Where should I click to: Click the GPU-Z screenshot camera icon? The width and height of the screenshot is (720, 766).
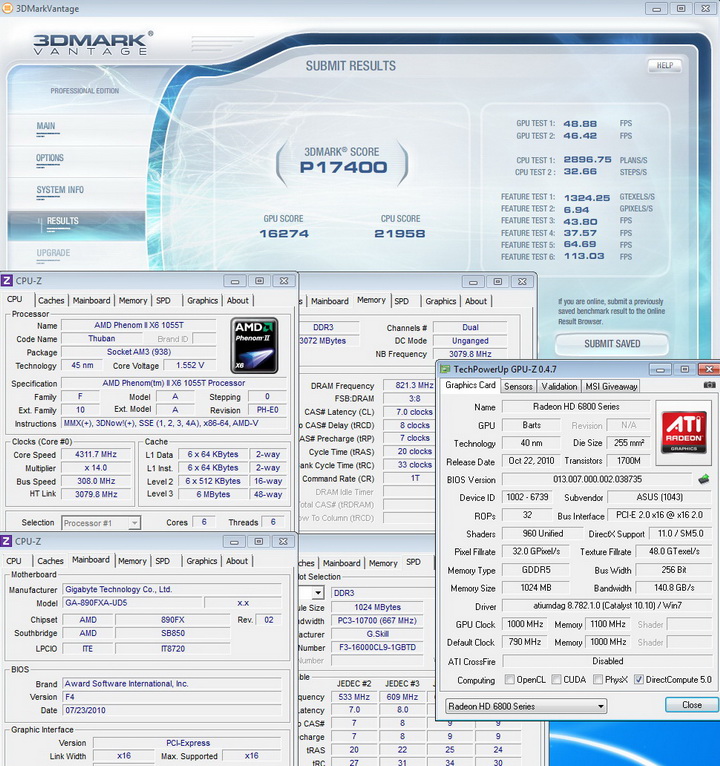pos(709,385)
